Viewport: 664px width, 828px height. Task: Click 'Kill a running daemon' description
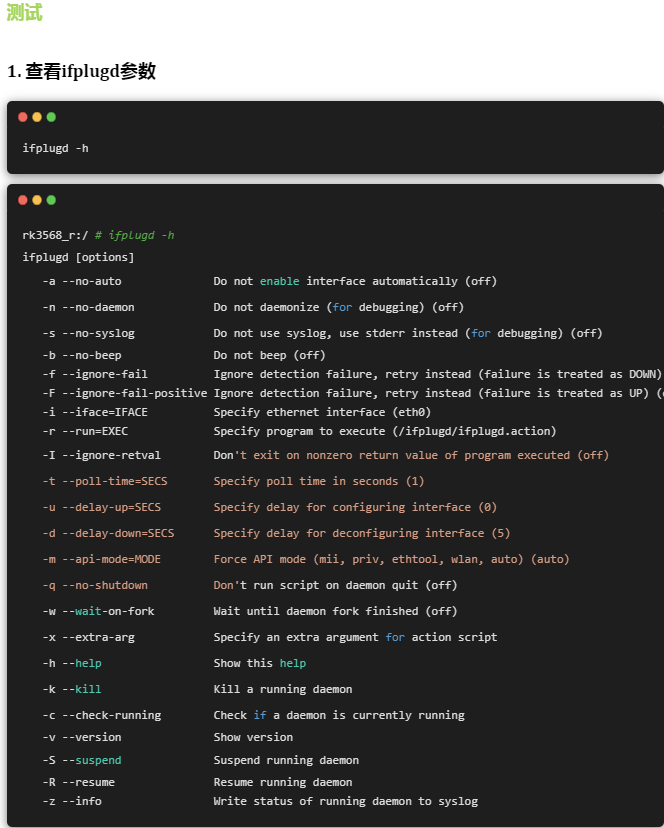pos(283,689)
